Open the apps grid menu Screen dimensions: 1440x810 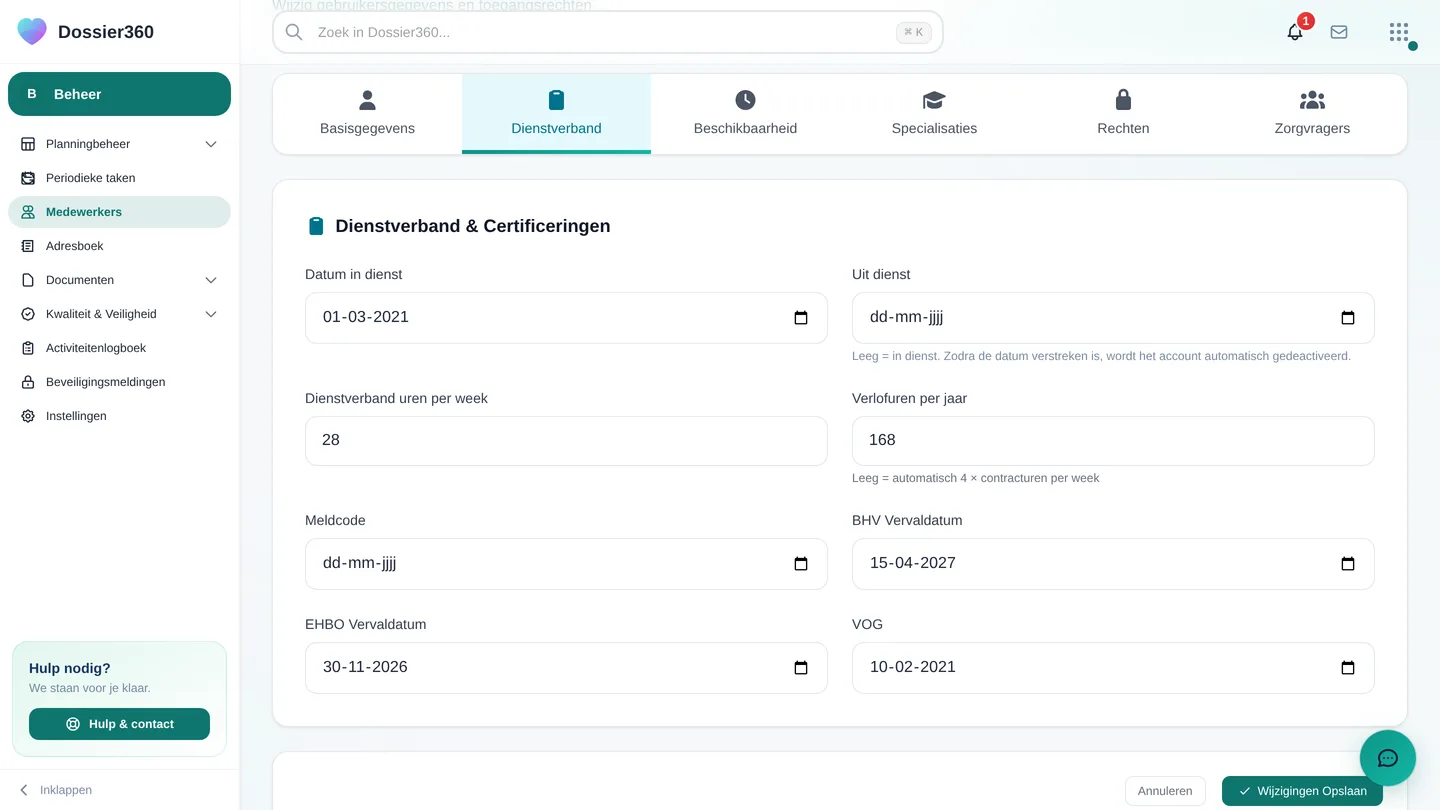pyautogui.click(x=1399, y=32)
